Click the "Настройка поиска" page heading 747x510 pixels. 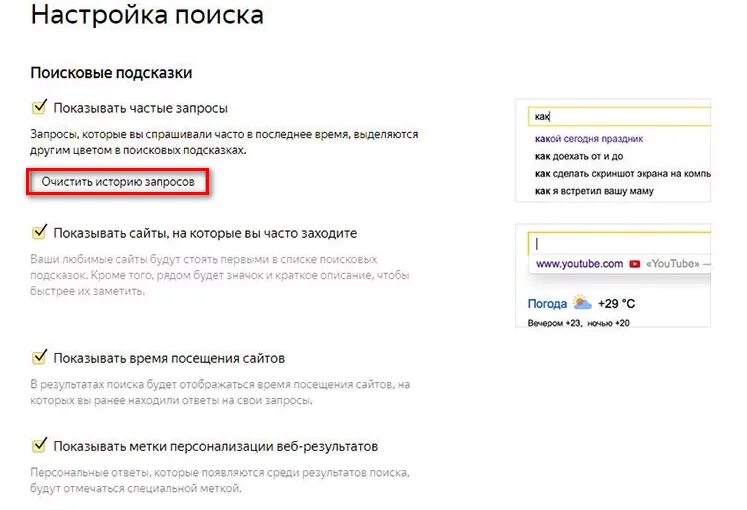pos(147,16)
